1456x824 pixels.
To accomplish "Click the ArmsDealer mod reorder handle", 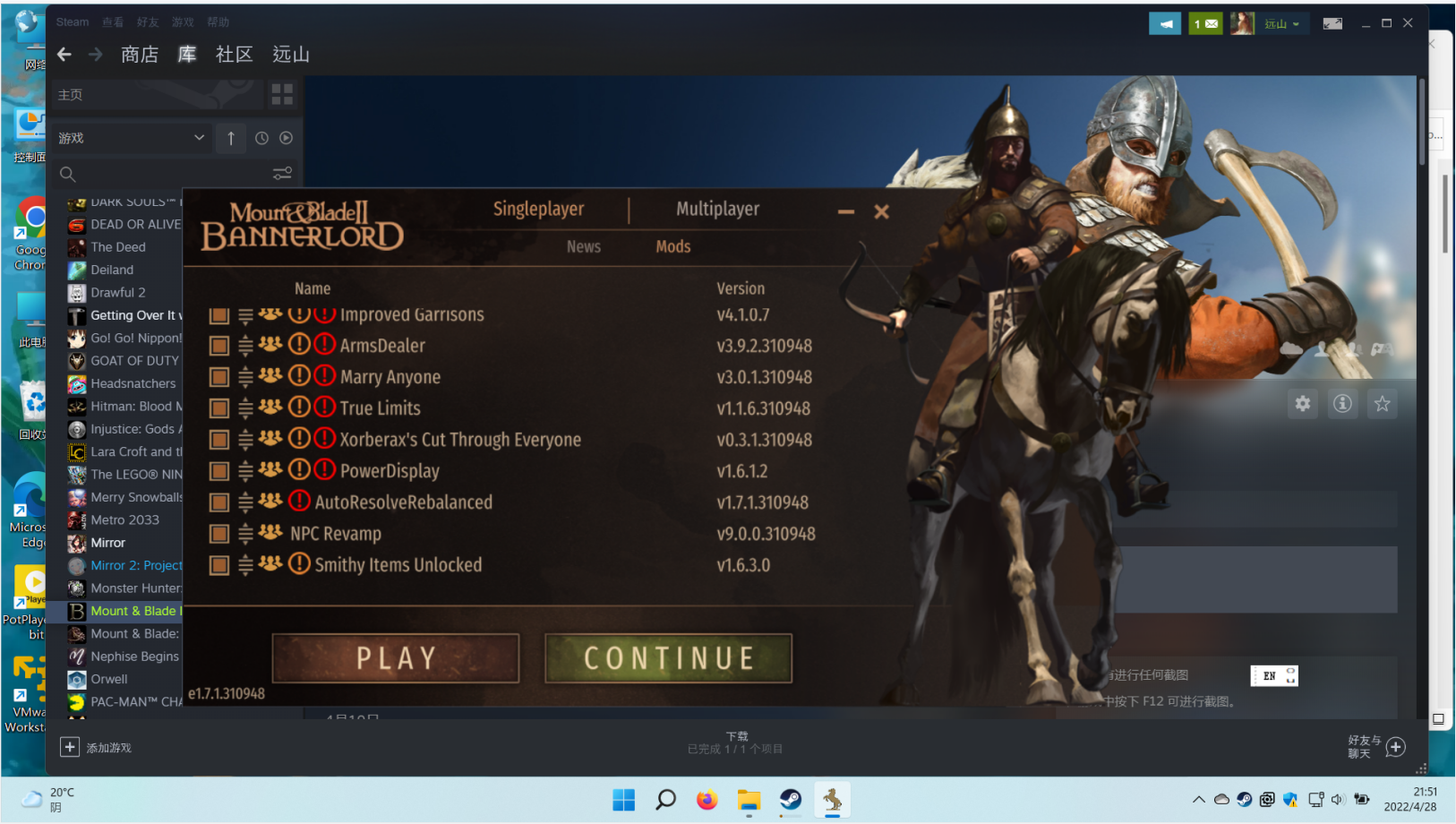I will click(x=245, y=346).
